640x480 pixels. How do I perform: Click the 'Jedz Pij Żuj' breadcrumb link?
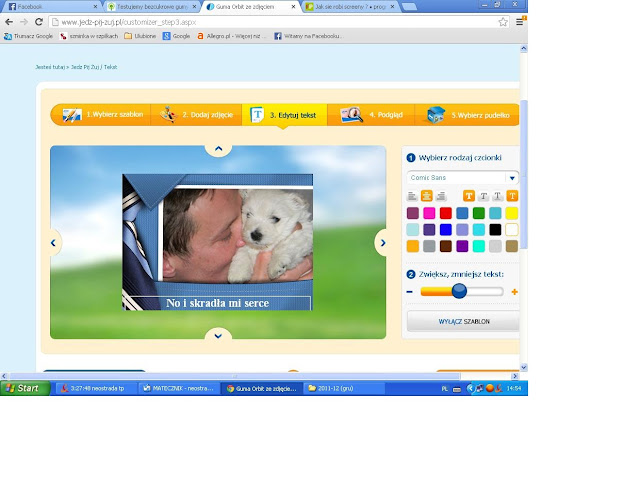click(85, 67)
